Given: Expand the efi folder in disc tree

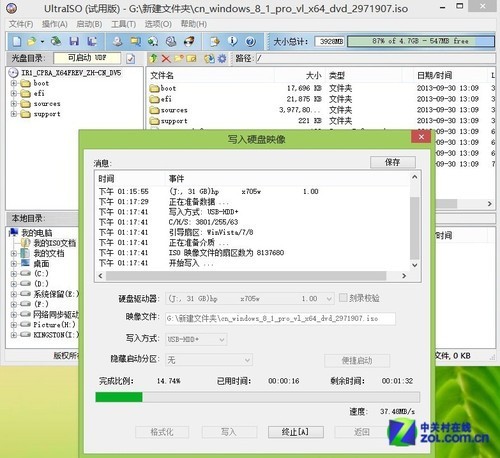Looking at the screenshot, I should [14, 93].
